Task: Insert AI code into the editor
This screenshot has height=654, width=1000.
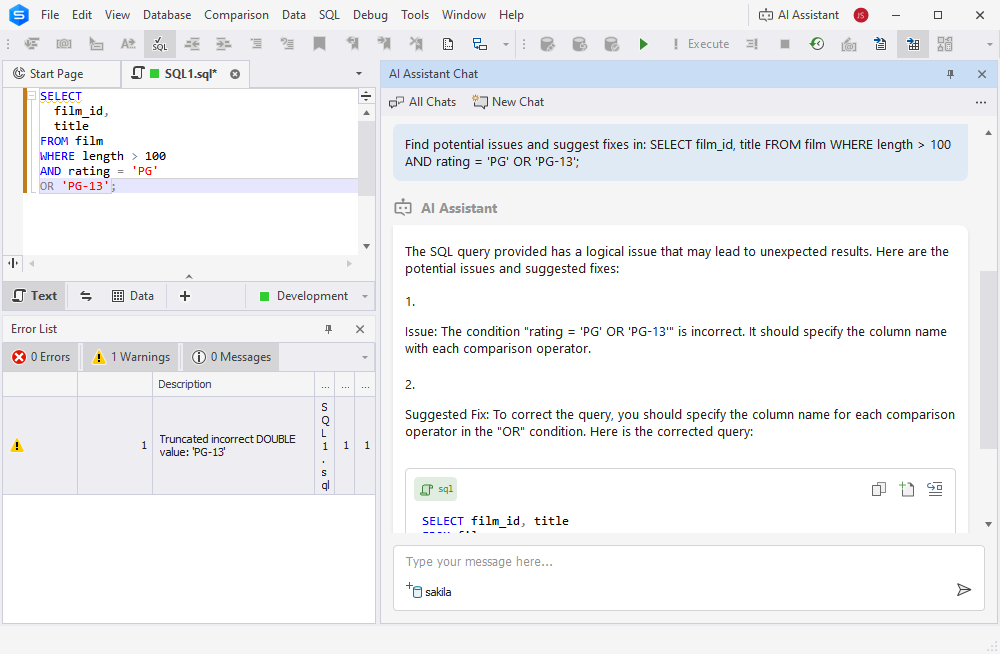Action: pos(935,489)
